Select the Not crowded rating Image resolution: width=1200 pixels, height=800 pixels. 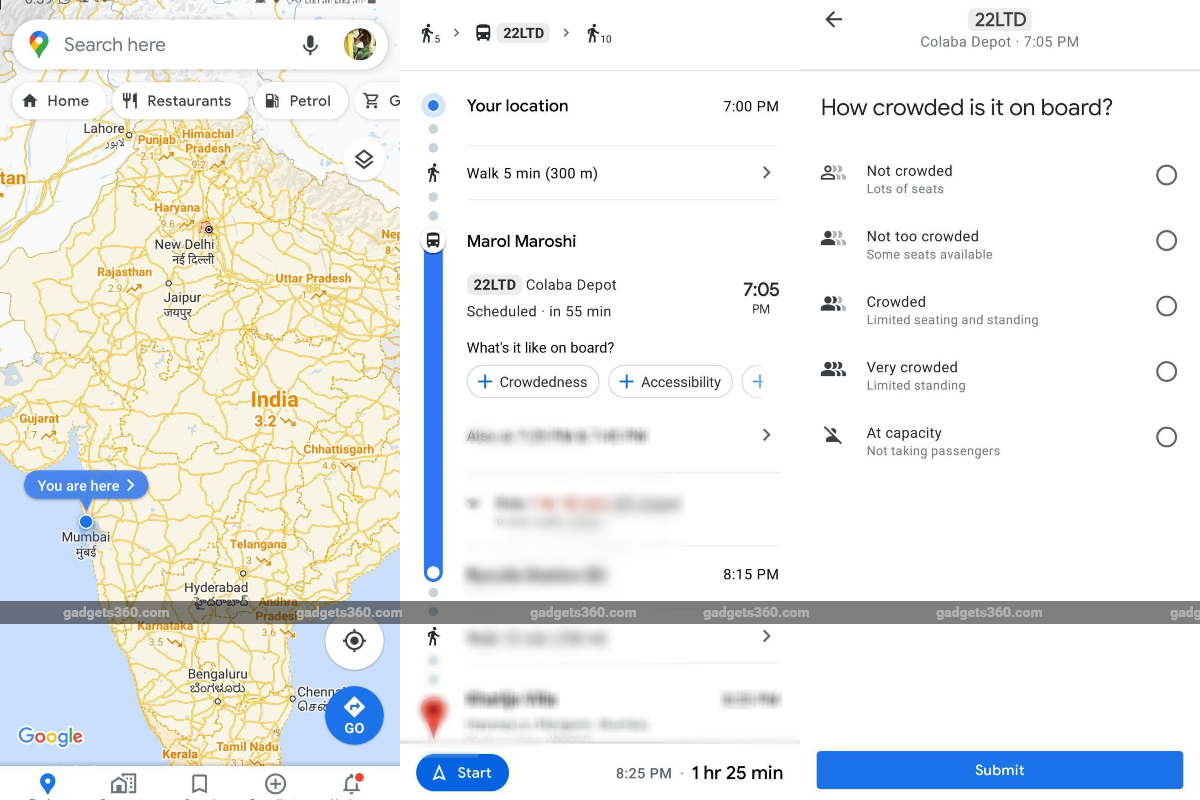coord(1166,175)
